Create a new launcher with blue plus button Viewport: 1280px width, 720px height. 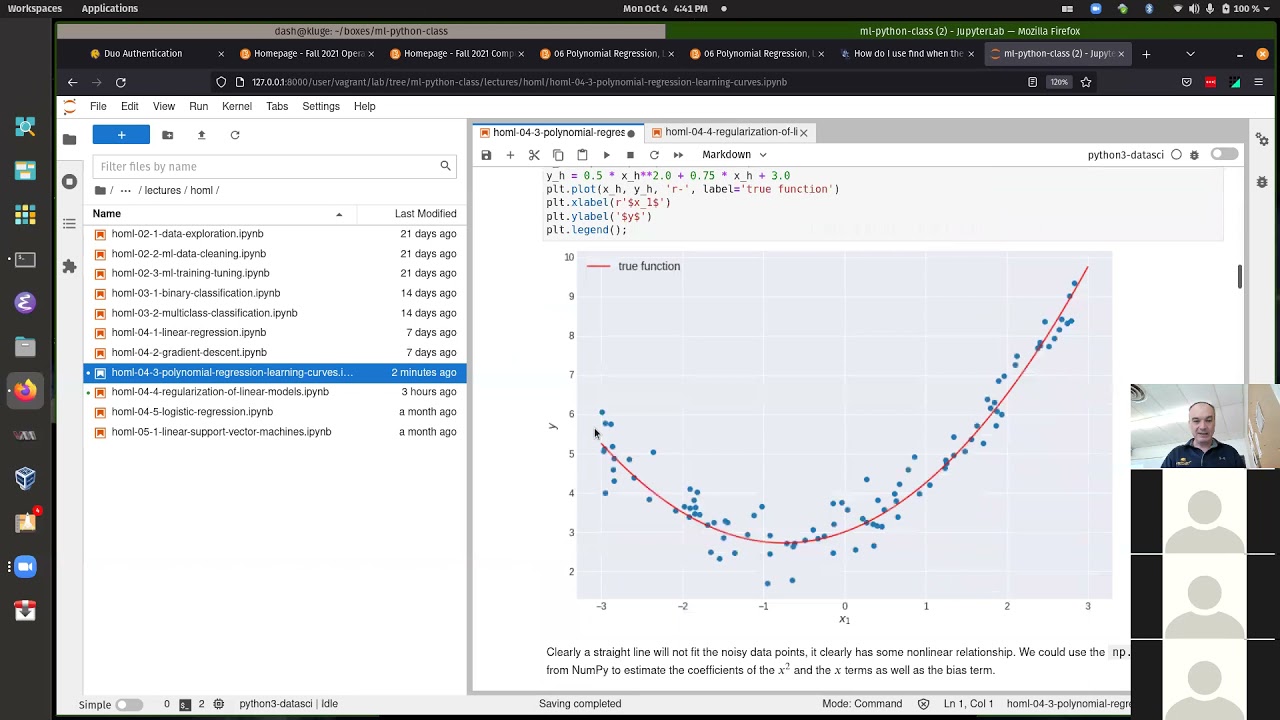[x=121, y=135]
